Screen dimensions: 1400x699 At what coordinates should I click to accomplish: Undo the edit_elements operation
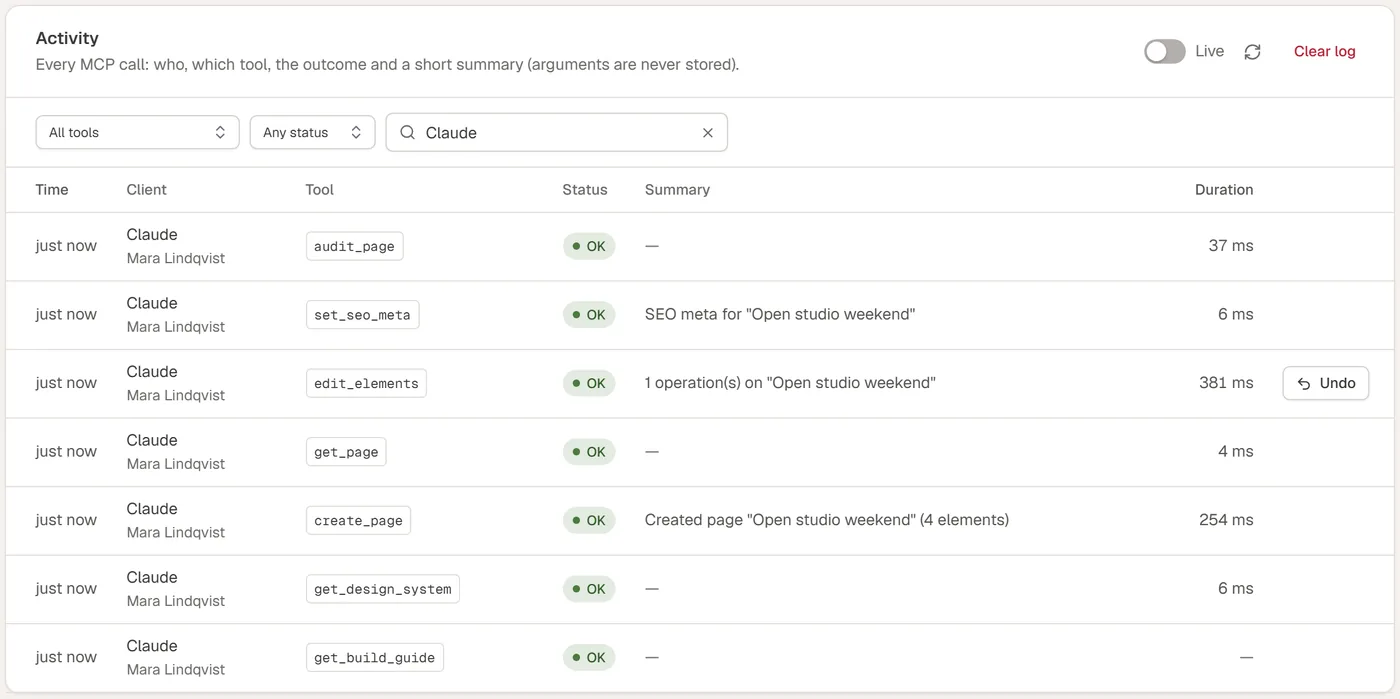click(1326, 383)
